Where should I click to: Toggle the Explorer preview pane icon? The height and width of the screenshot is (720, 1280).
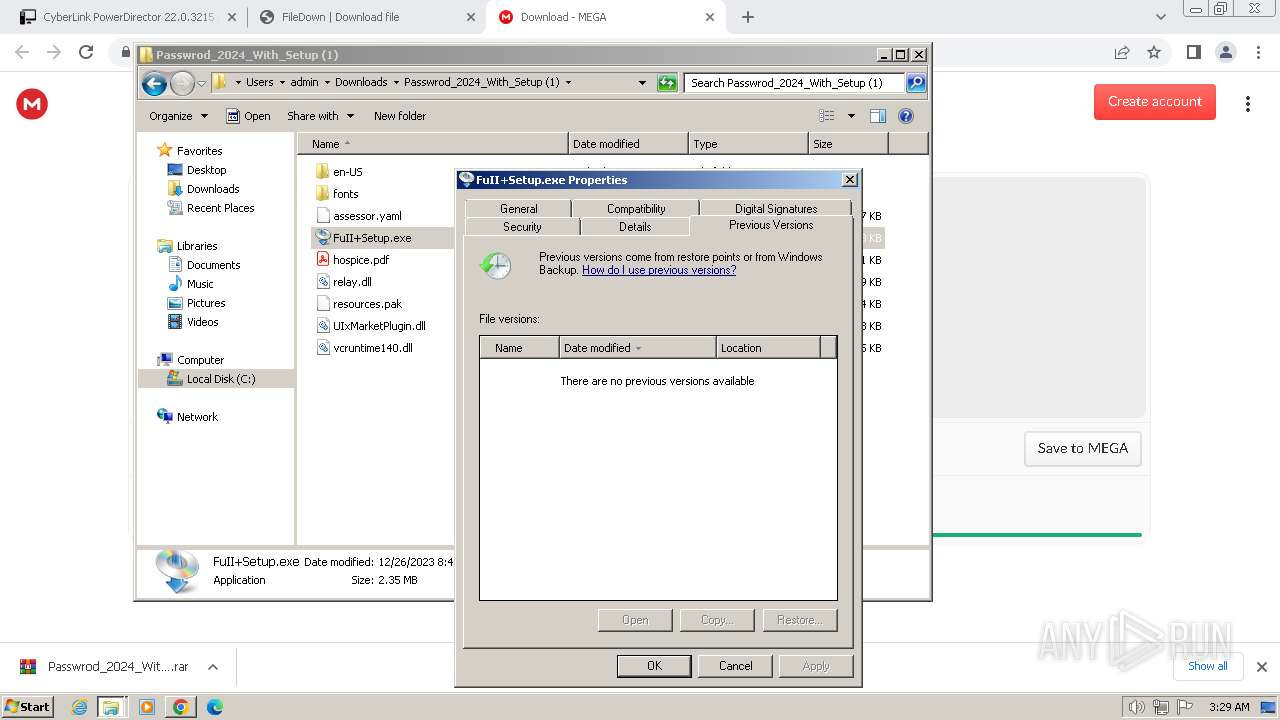pos(877,116)
